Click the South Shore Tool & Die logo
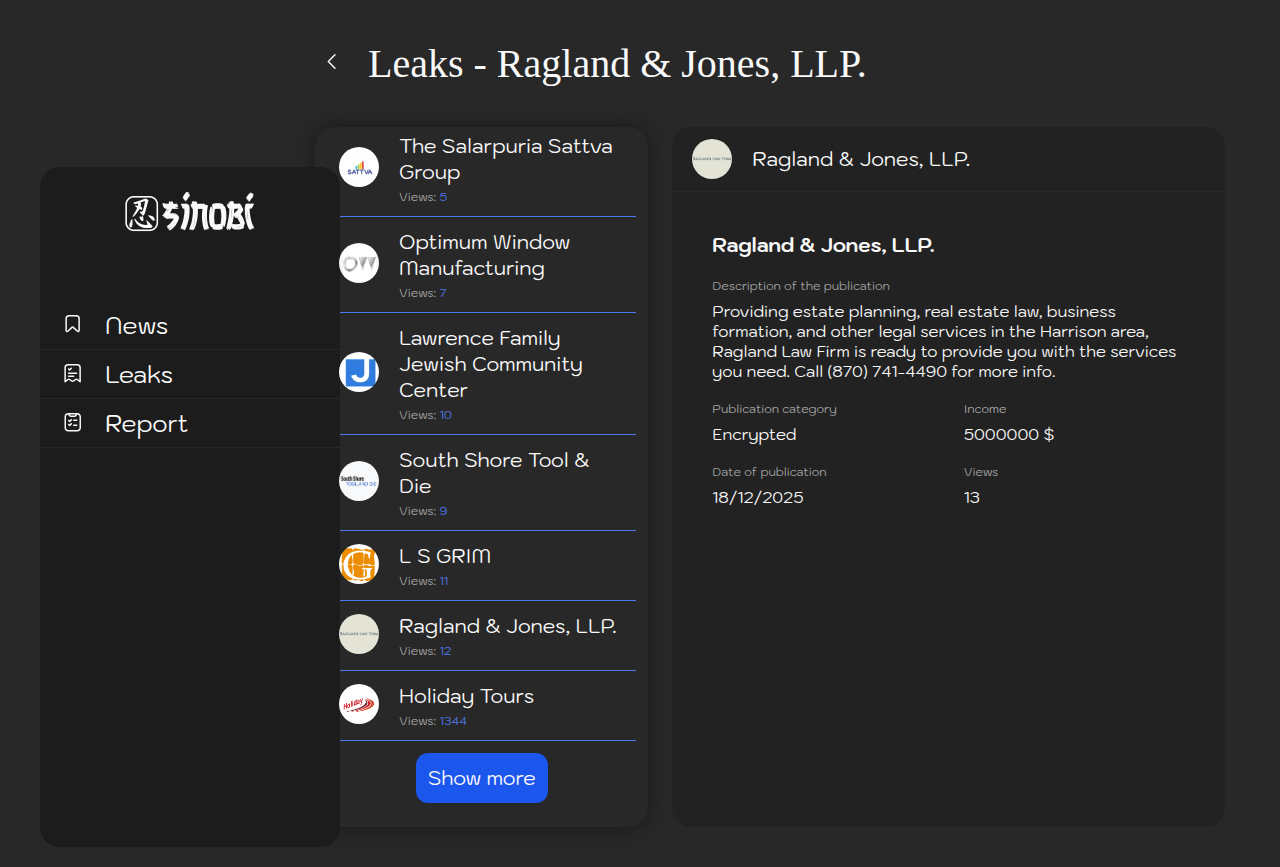1280x867 pixels. click(x=359, y=481)
